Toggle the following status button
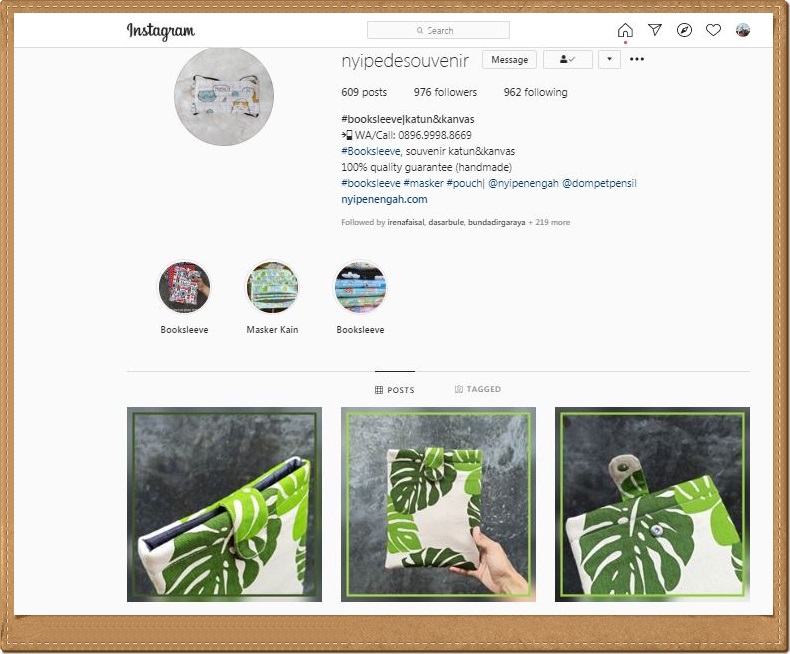Screen dimensions: 790x654 coord(567,60)
